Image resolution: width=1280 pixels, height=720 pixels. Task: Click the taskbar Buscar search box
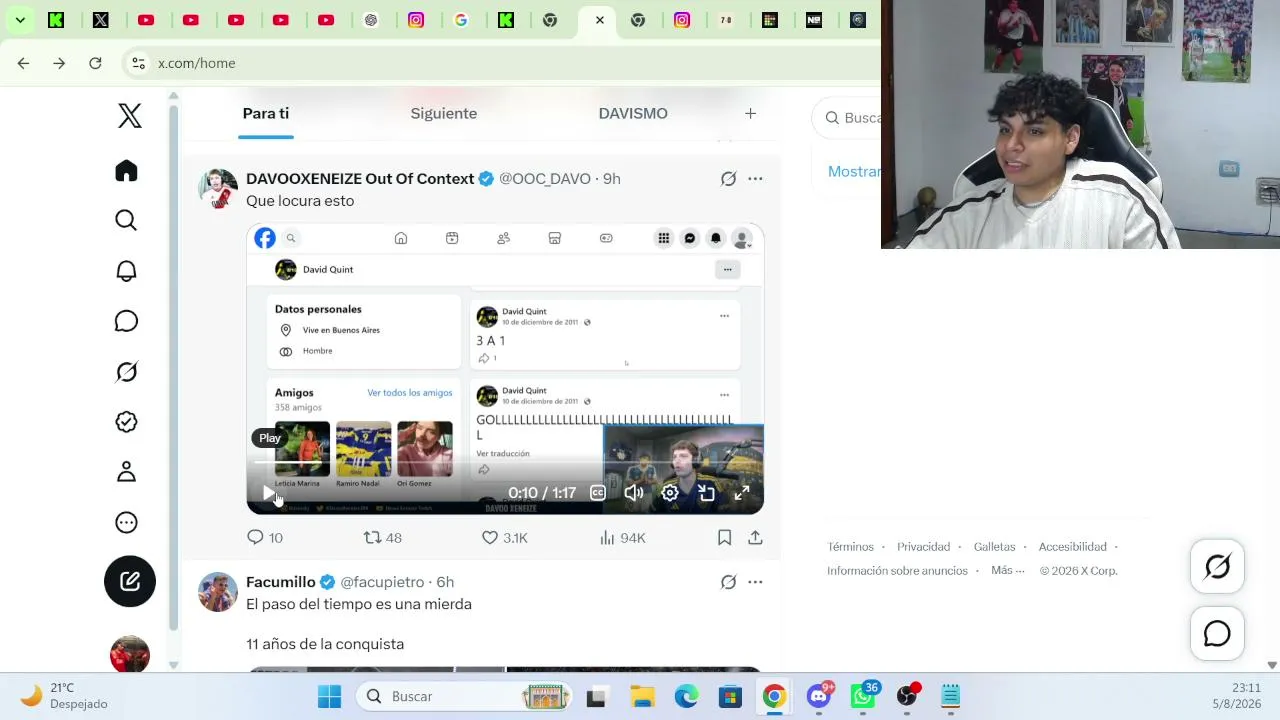466,696
